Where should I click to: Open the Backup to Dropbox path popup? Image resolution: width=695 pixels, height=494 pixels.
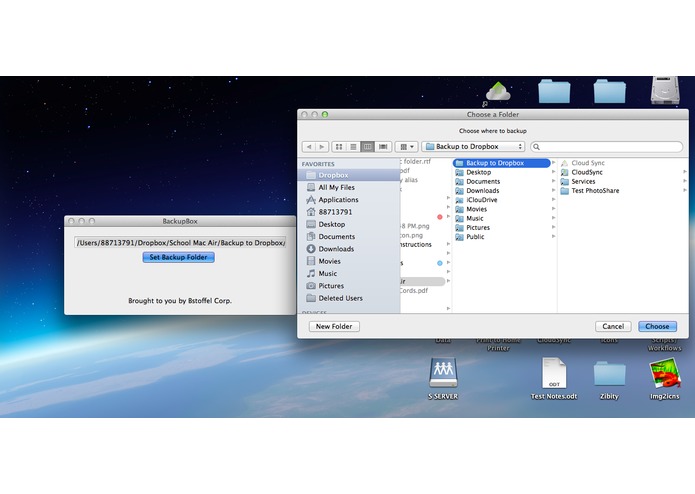473,147
